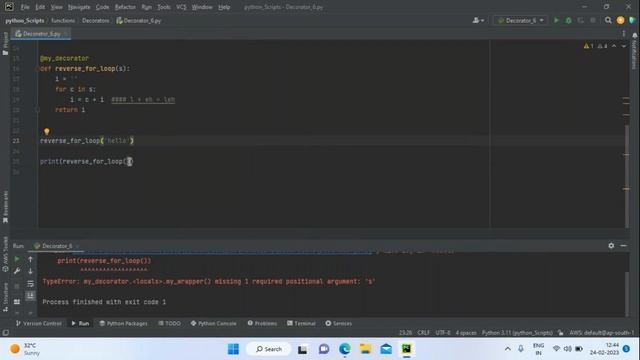Click the yellow warning indicator in editor
Screen dimensions: 640x360
589,46
